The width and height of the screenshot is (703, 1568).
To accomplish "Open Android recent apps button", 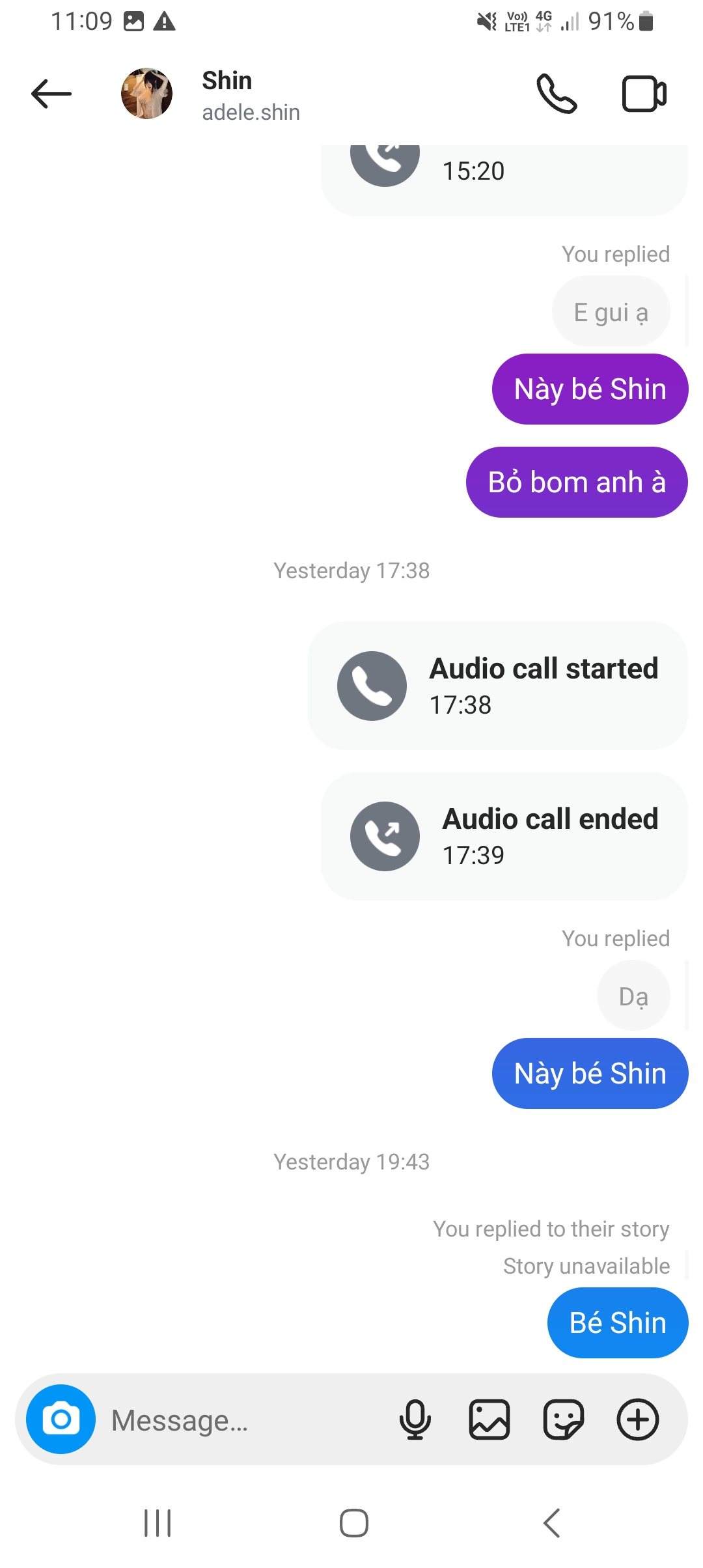I will 158,1524.
